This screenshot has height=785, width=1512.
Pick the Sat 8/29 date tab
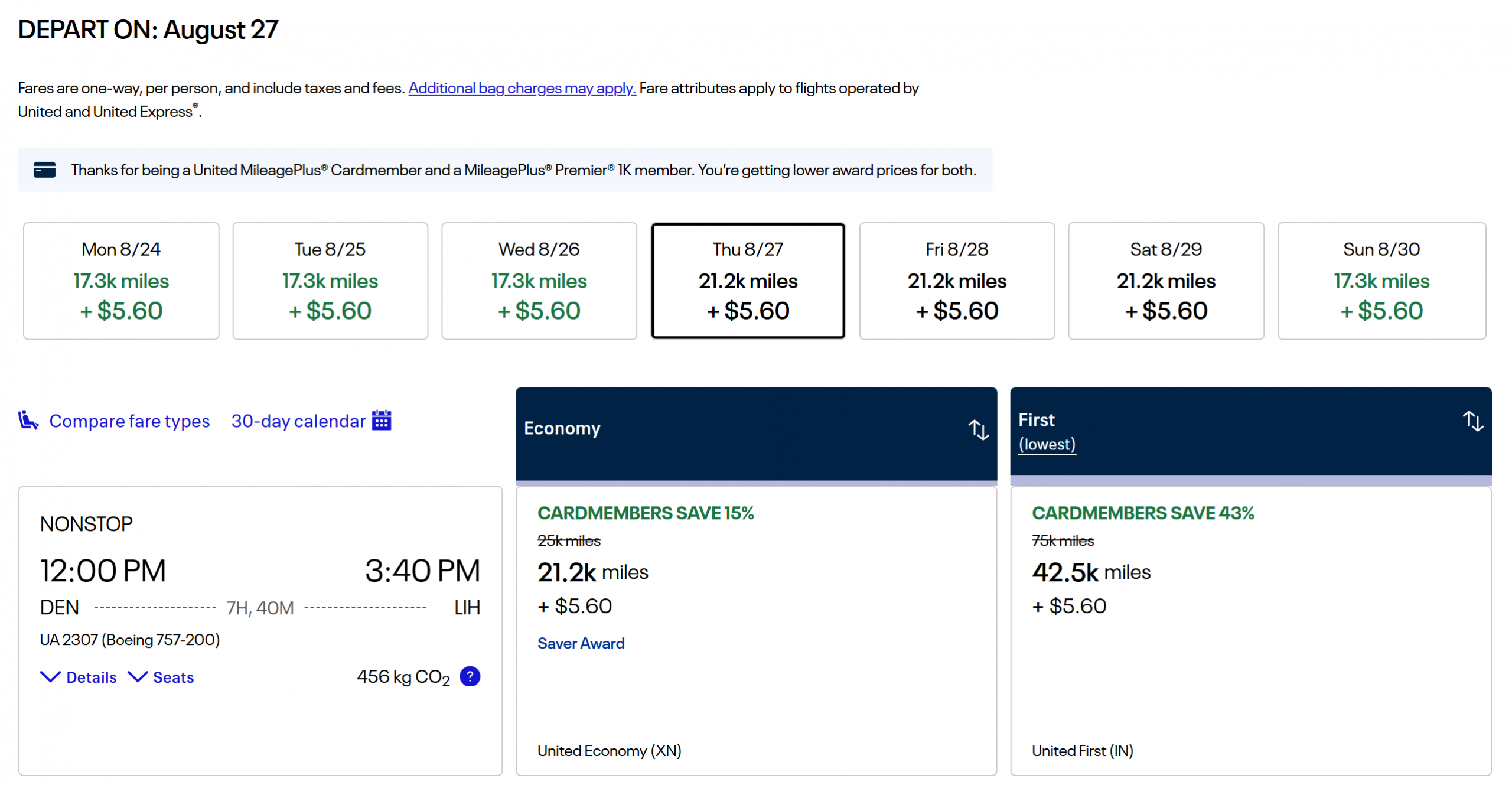coord(1166,281)
